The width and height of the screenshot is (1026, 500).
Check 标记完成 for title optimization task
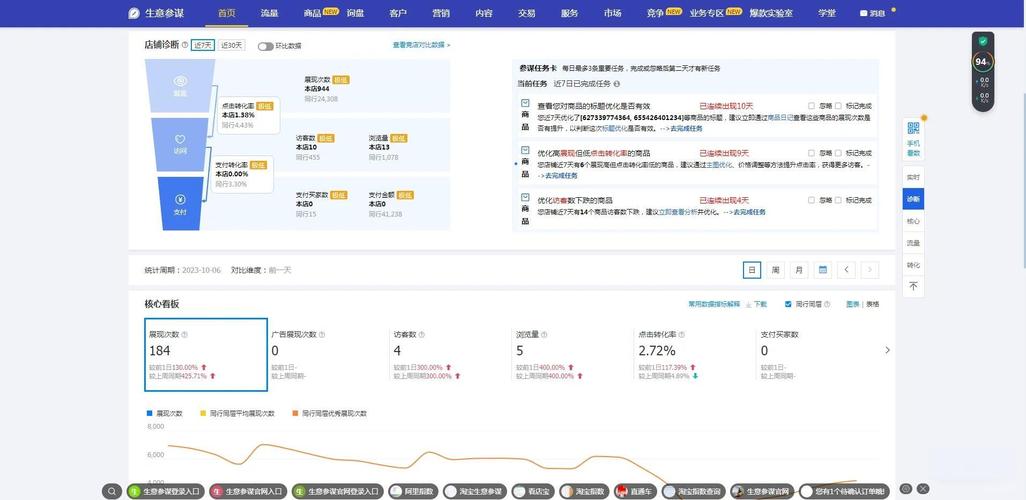coord(838,105)
